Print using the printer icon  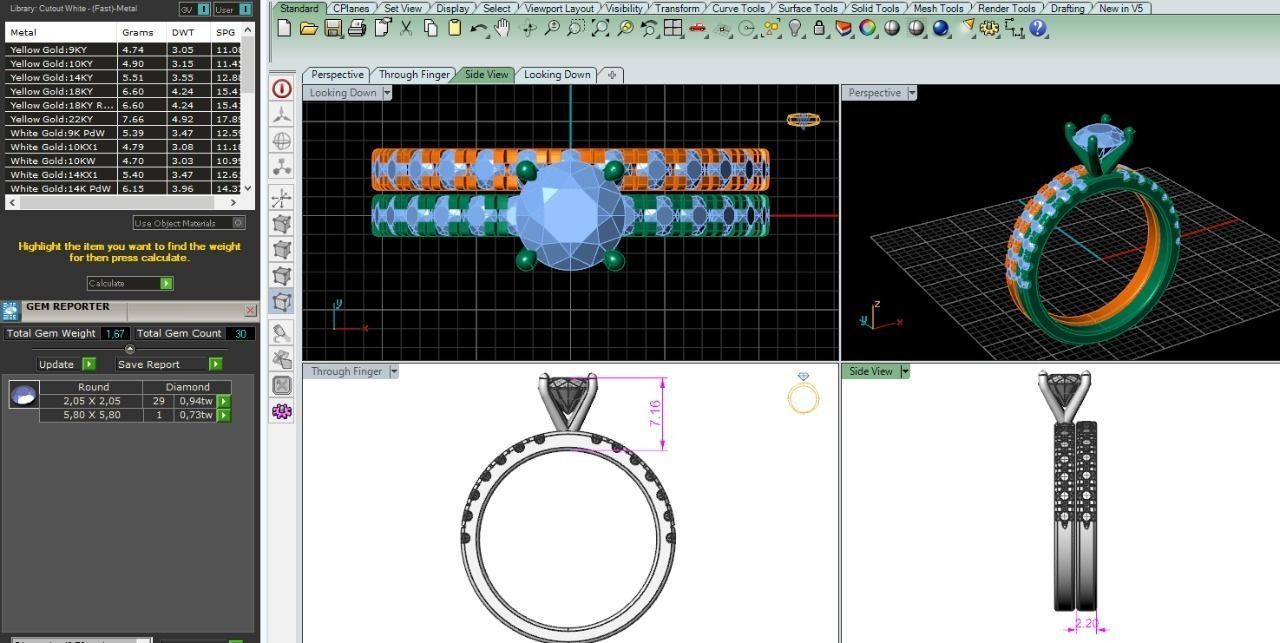(x=357, y=28)
